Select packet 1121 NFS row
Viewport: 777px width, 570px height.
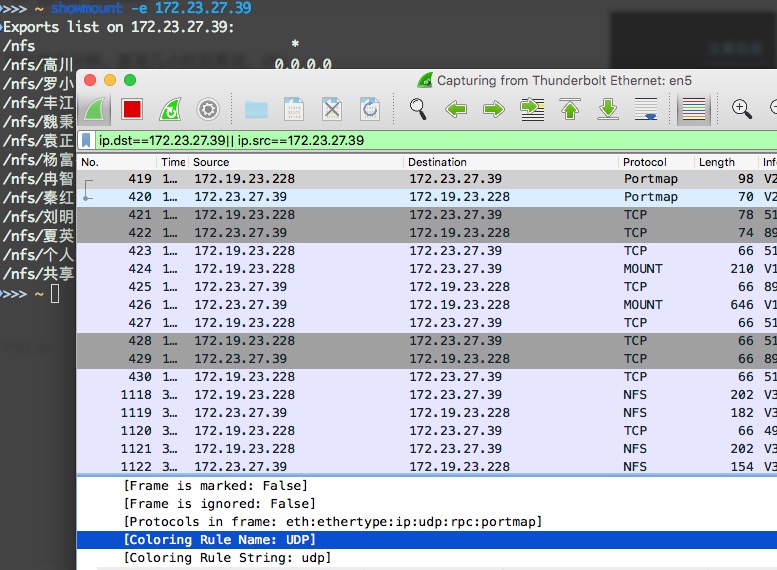coord(427,449)
